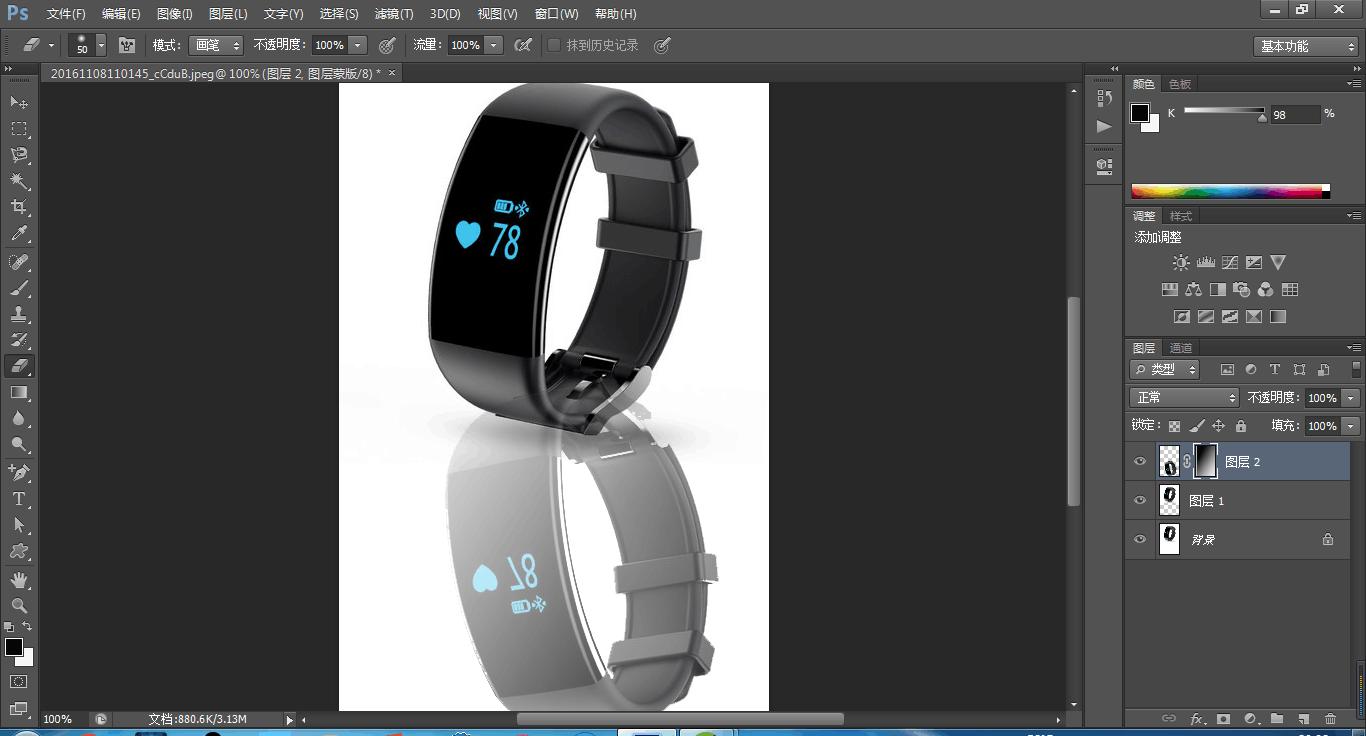This screenshot has width=1366, height=736.
Task: Enable the 抹到历史记录 checkbox
Action: point(554,45)
